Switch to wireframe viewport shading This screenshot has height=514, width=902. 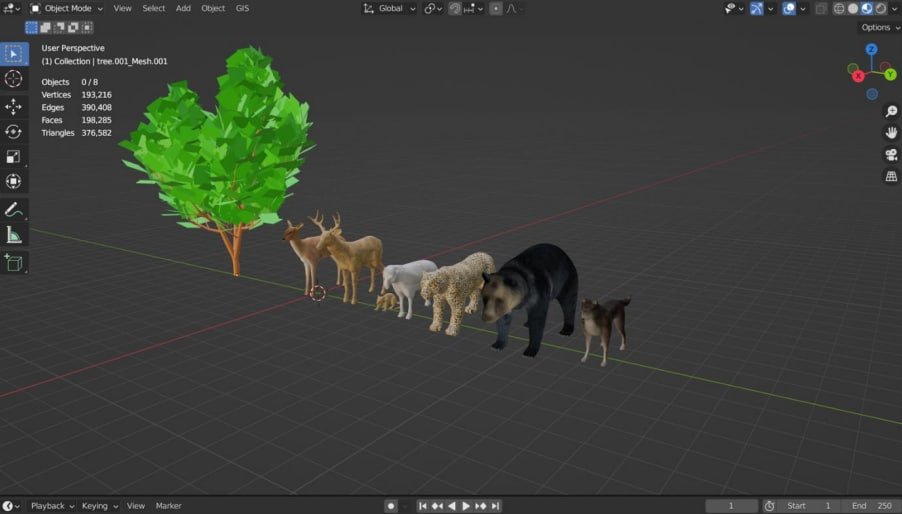click(x=839, y=9)
